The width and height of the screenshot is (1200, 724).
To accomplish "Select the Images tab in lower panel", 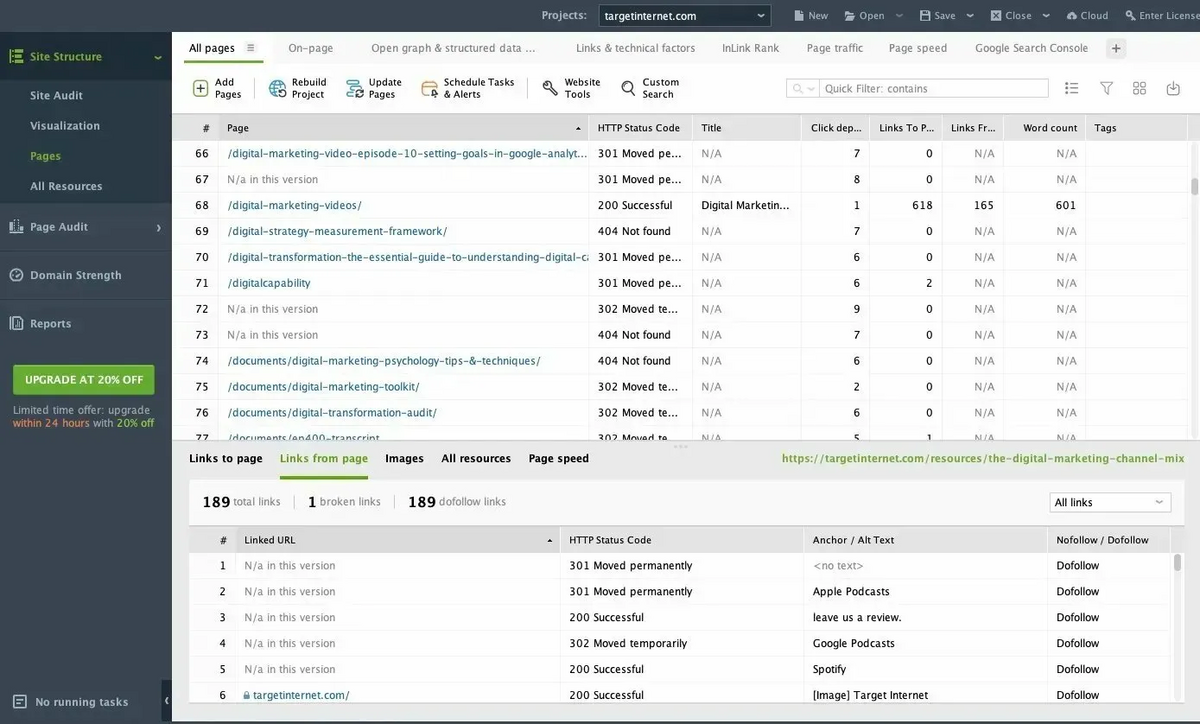I will click(x=404, y=458).
